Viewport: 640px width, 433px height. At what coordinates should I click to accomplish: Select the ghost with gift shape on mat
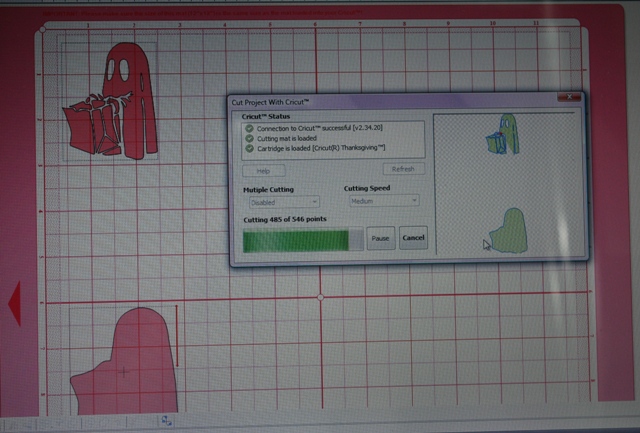pyautogui.click(x=110, y=101)
